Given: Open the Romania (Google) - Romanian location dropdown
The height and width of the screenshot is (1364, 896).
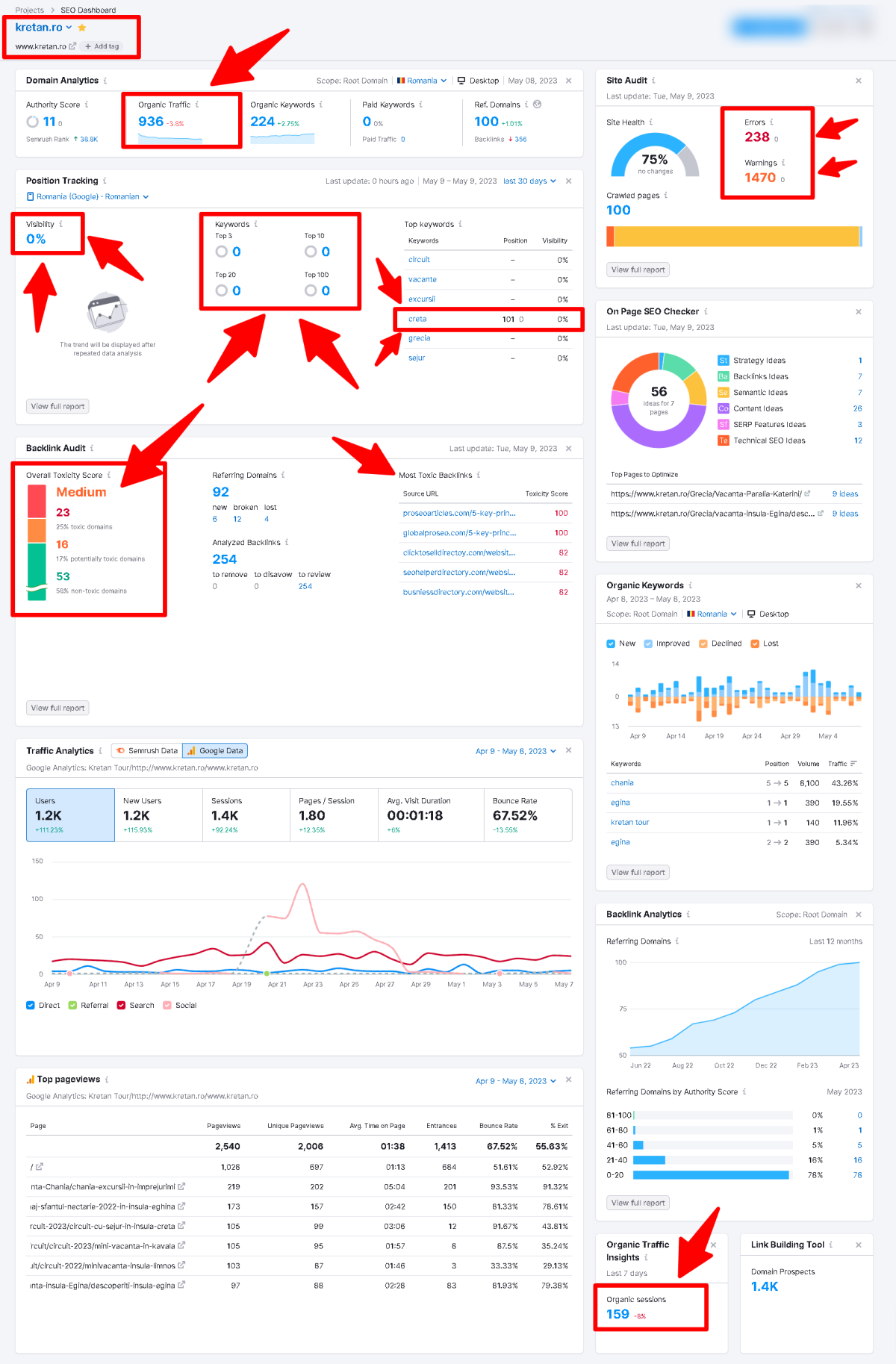Looking at the screenshot, I should click(88, 197).
